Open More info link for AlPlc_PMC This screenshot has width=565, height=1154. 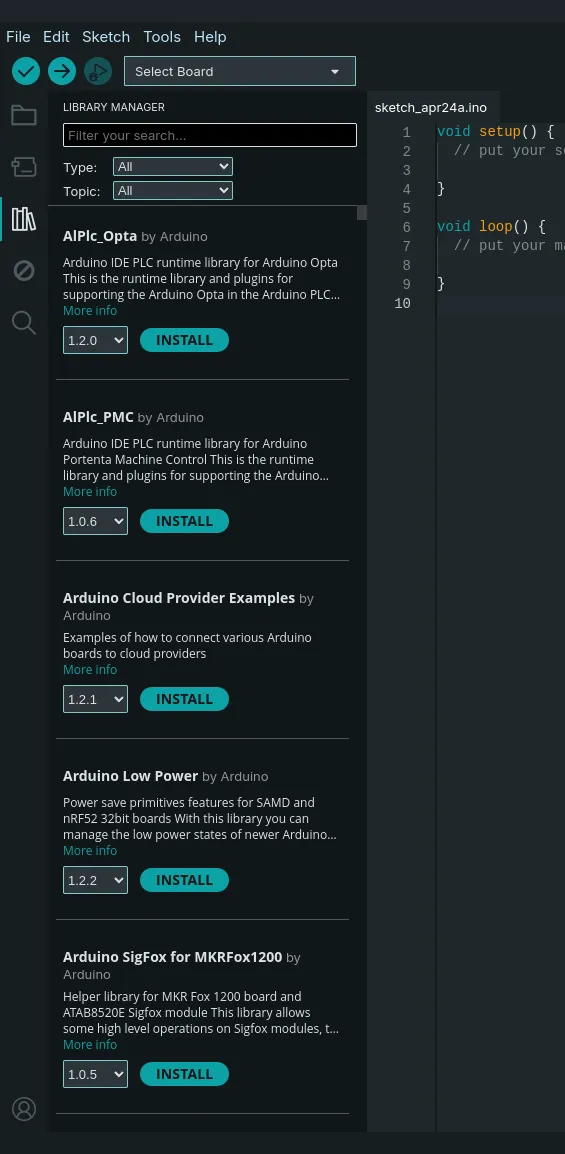pos(90,492)
